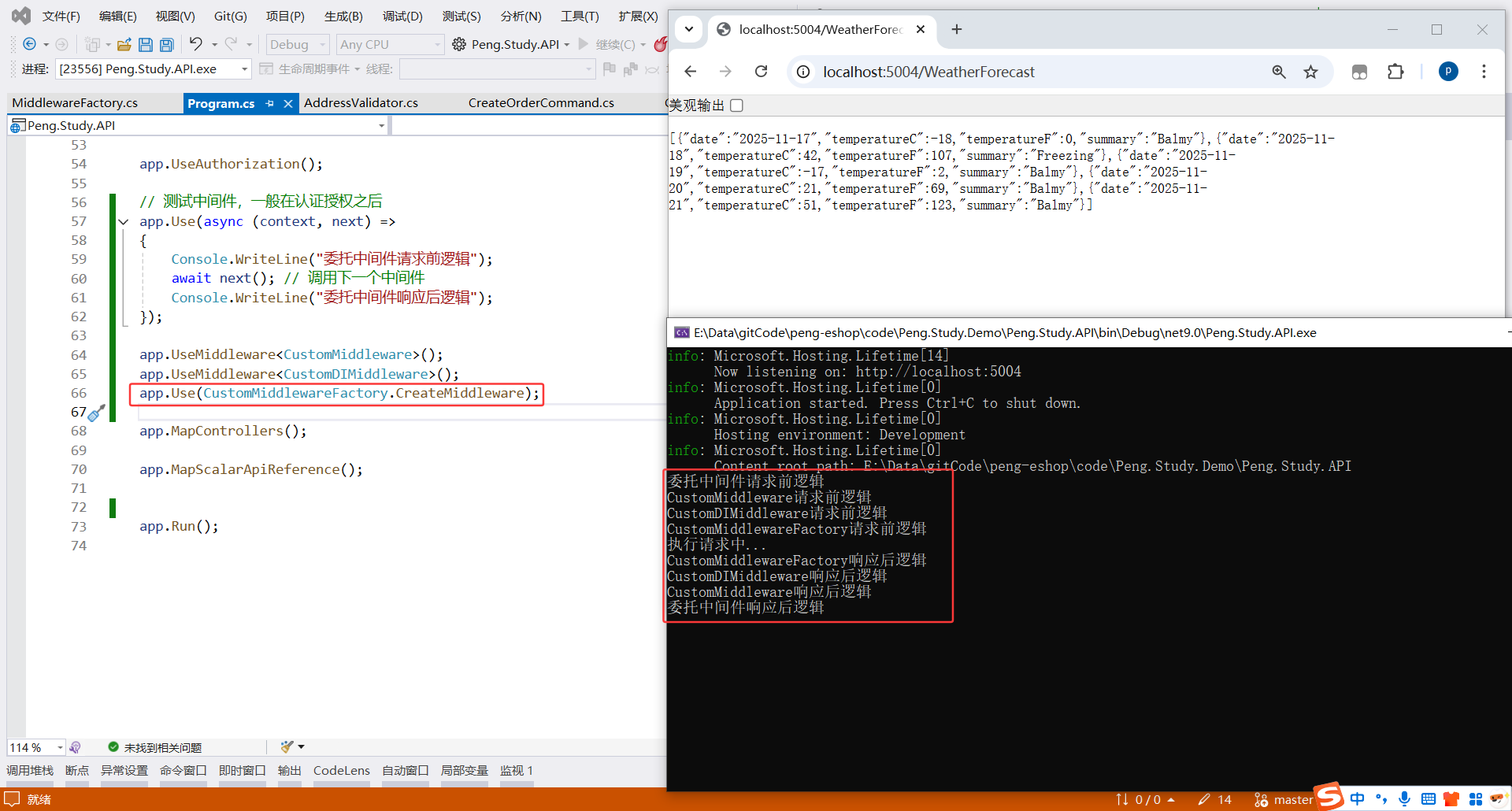
Task: Go back in the browser window
Action: (x=691, y=72)
